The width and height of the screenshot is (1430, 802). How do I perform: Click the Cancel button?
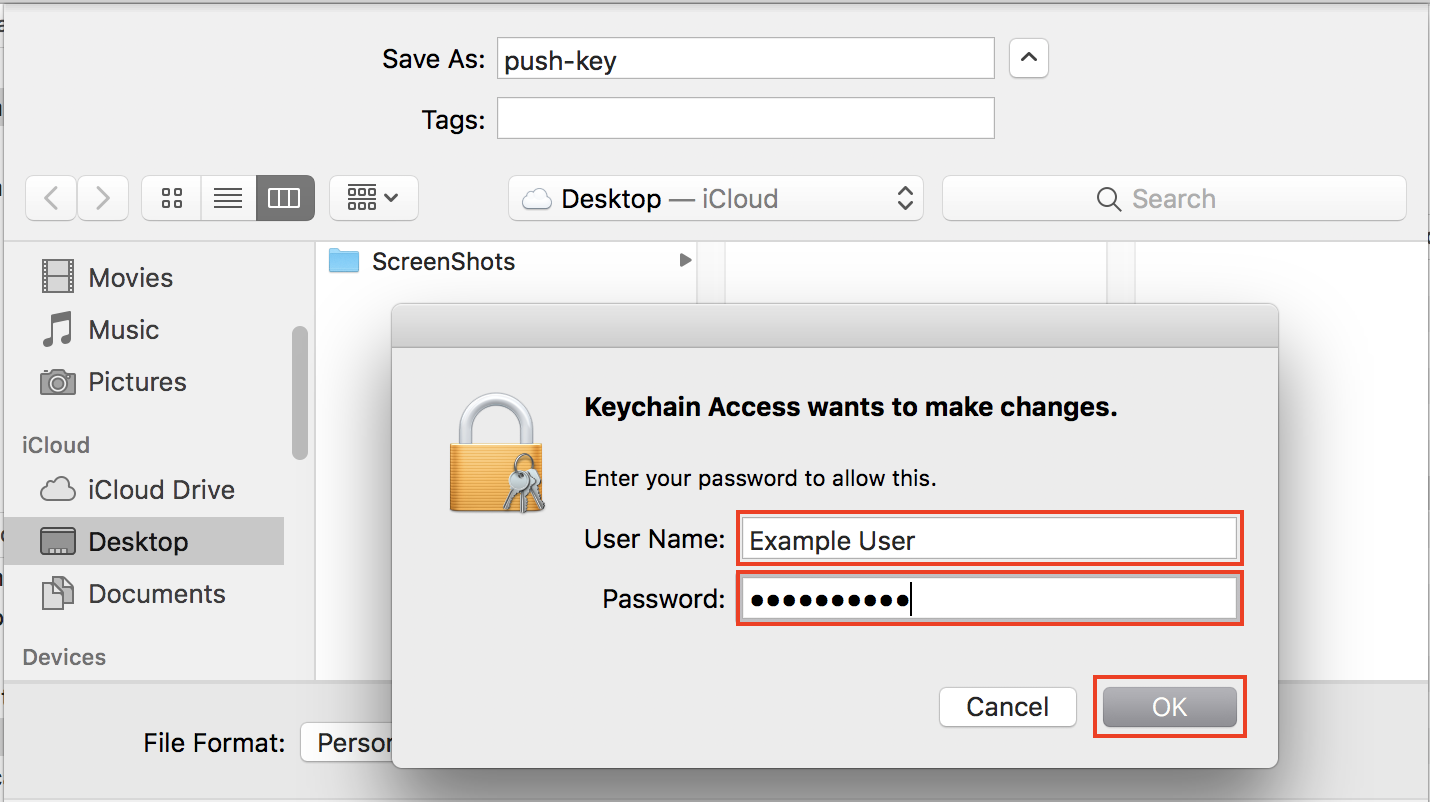[1007, 707]
